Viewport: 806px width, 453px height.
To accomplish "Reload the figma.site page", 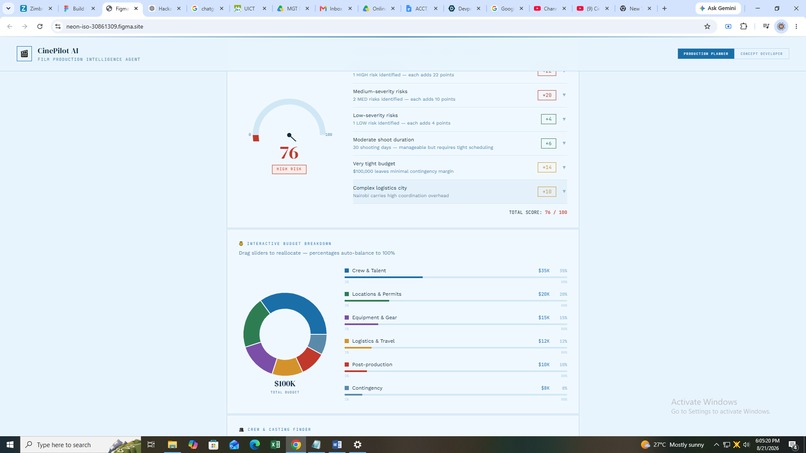I will click(x=40, y=26).
